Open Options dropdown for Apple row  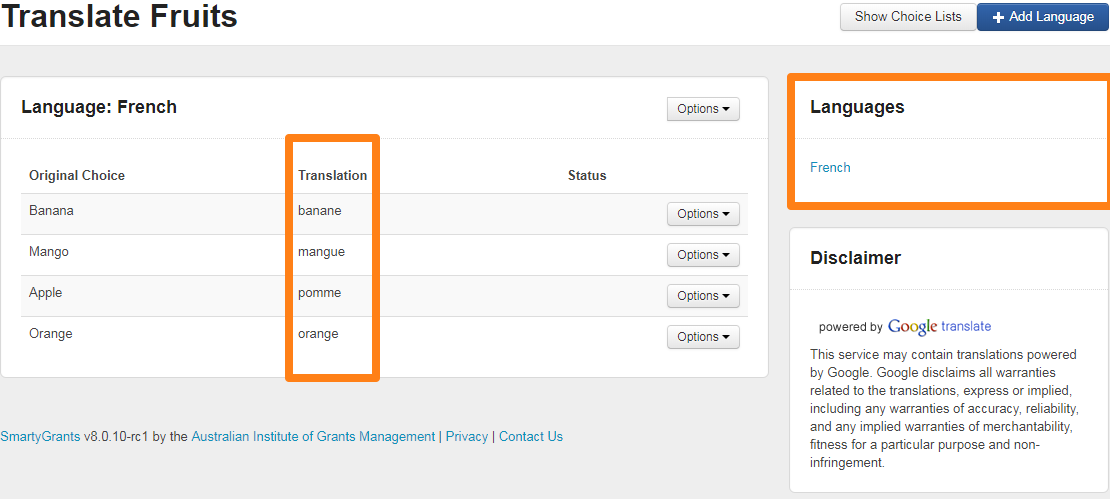tap(703, 296)
